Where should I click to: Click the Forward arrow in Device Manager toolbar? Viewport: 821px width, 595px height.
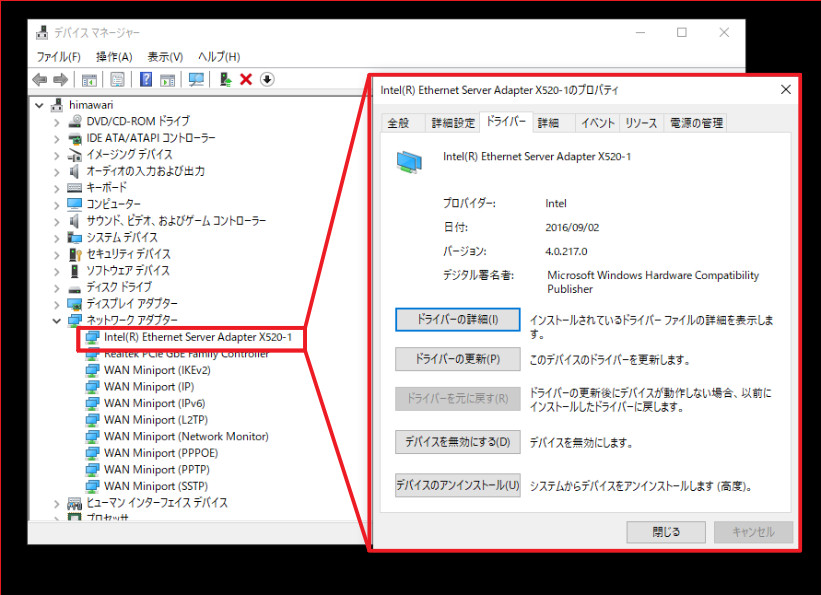[x=61, y=80]
